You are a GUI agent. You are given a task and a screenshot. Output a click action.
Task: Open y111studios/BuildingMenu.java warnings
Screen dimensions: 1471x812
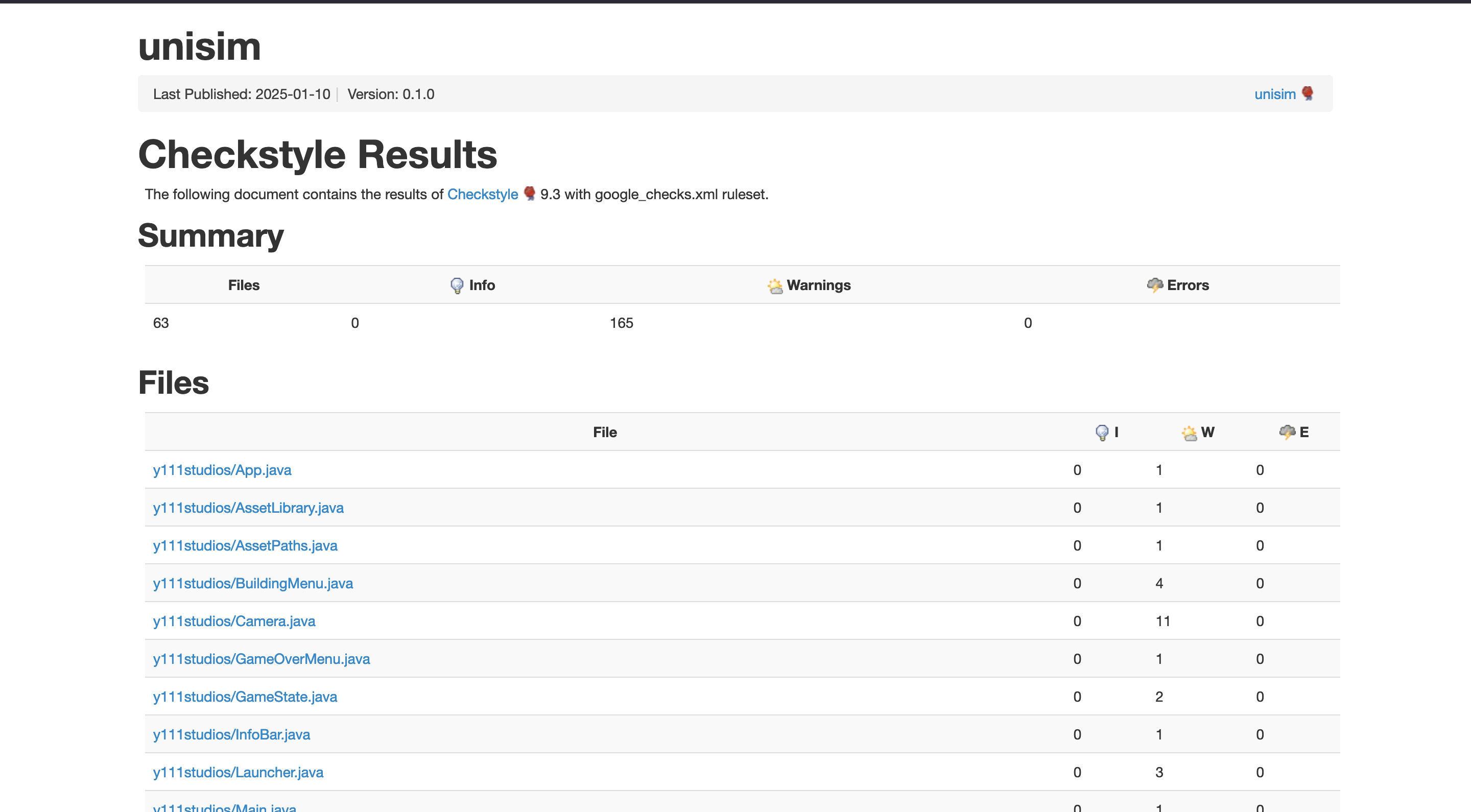252,583
